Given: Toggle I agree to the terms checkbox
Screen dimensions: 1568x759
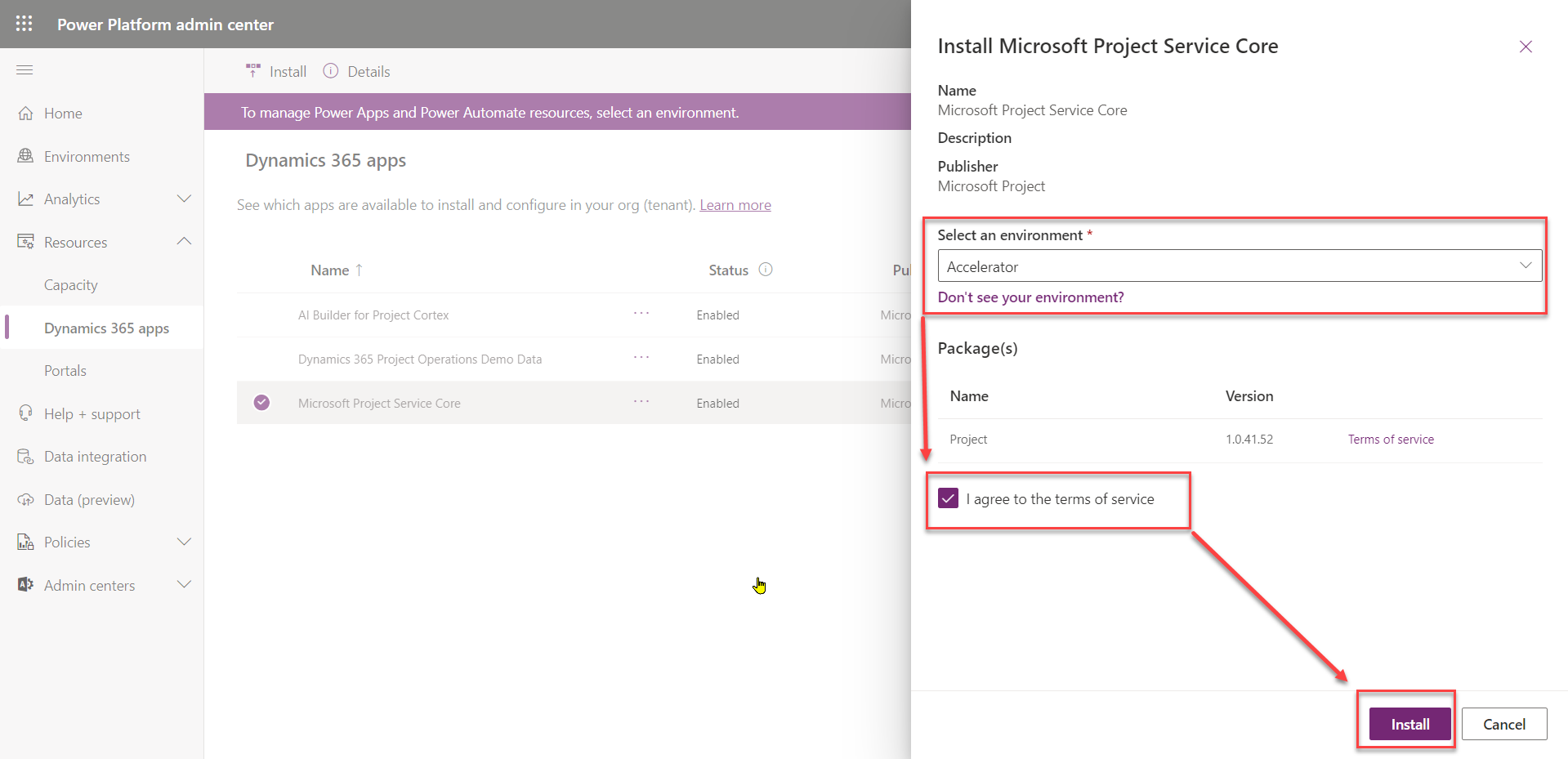Looking at the screenshot, I should pos(948,498).
